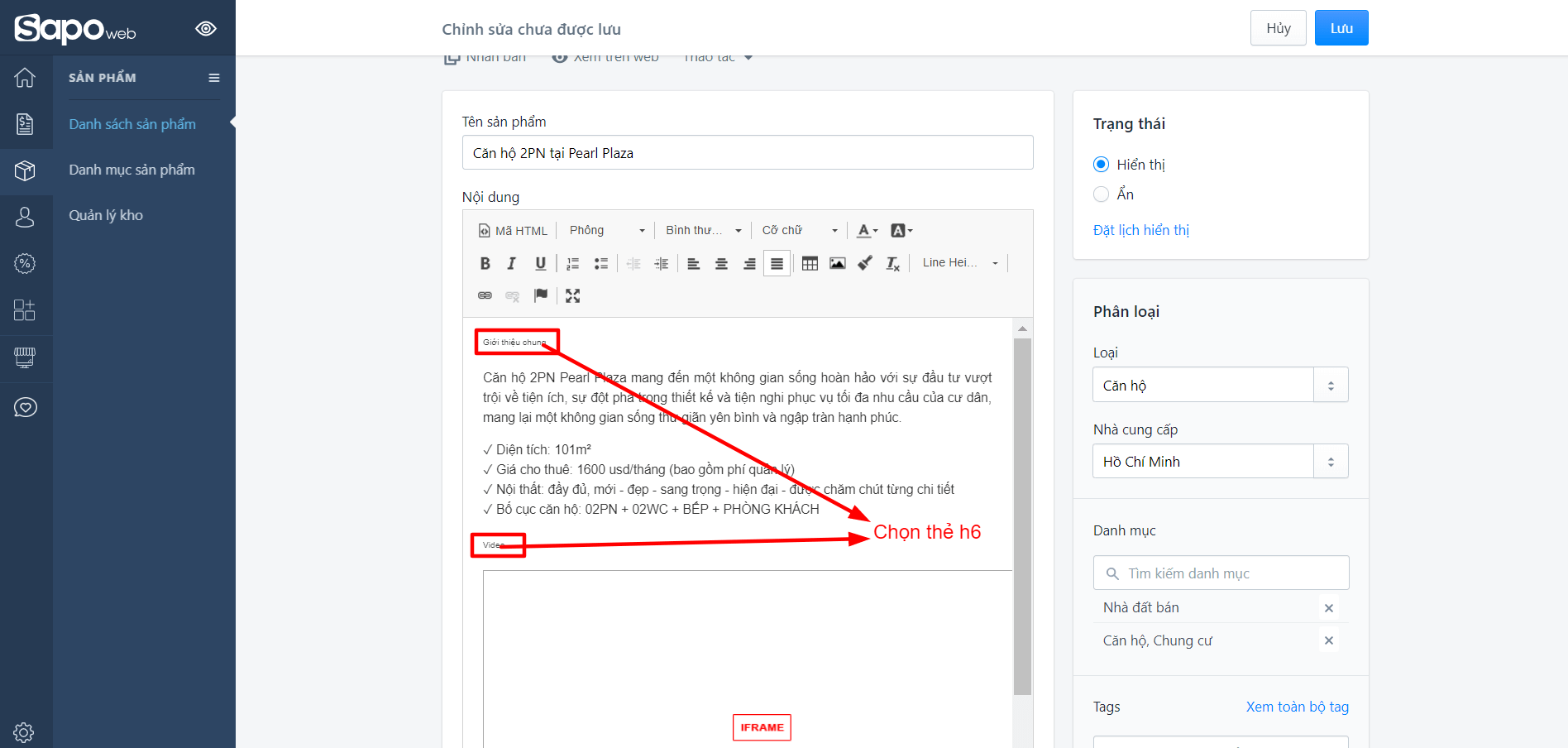This screenshot has height=748, width=1568.
Task: Collapse the SẢN PHẨM sidebar menu
Action: (214, 78)
